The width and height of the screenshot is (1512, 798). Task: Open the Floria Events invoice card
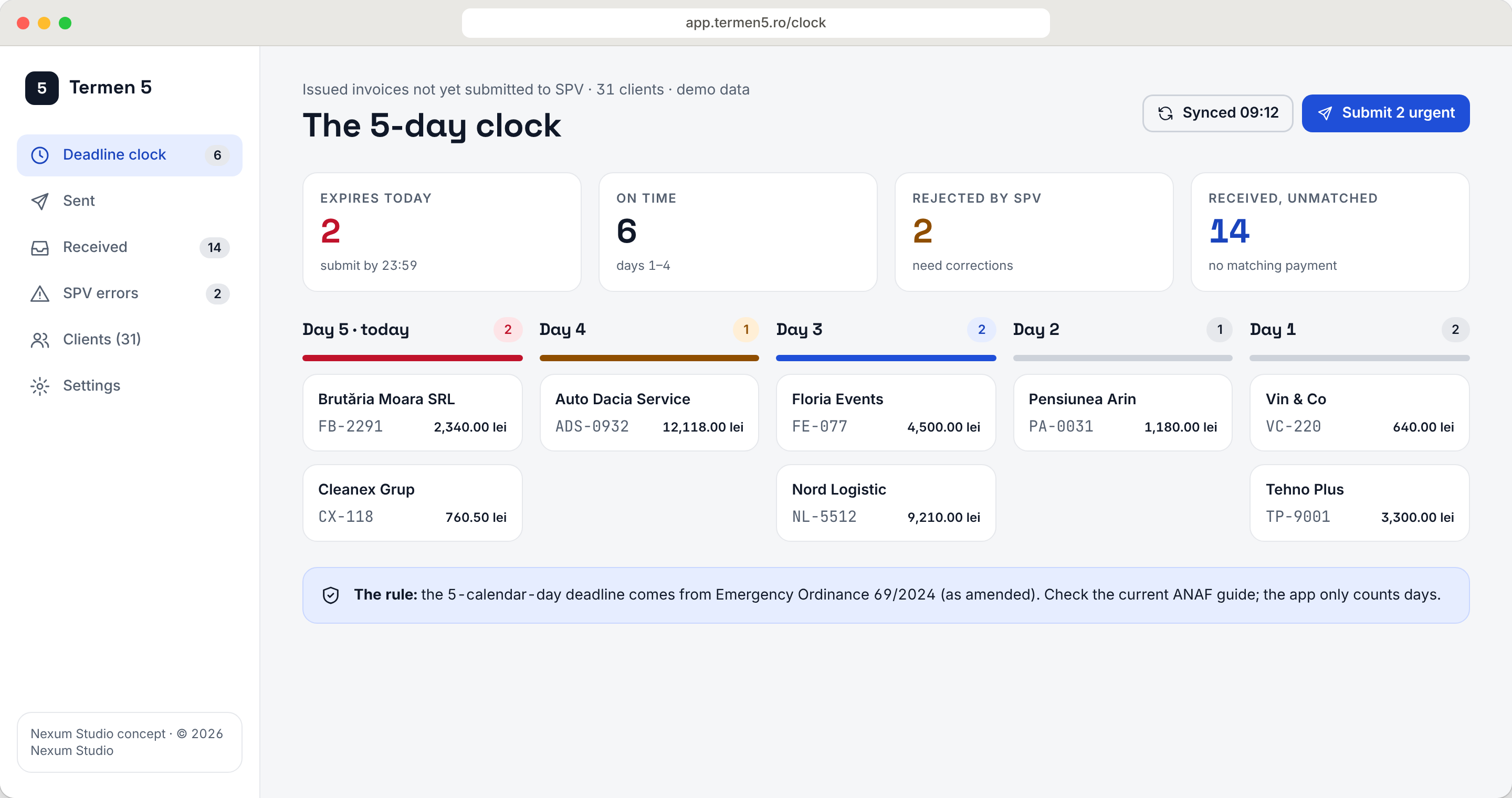(886, 413)
